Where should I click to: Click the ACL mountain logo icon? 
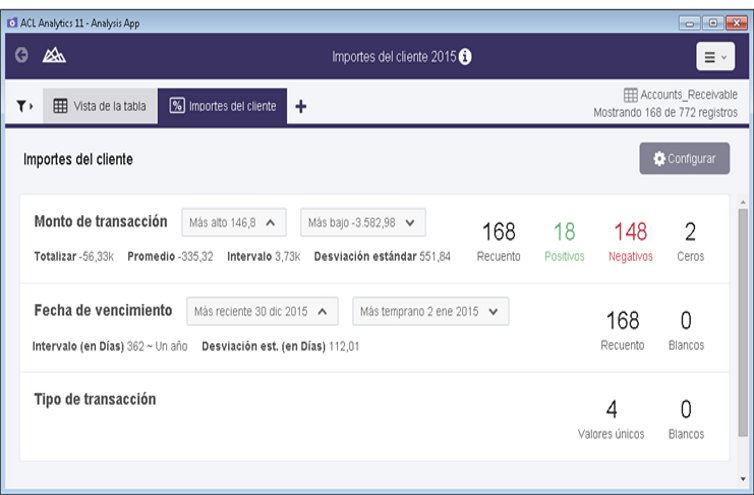tap(54, 57)
